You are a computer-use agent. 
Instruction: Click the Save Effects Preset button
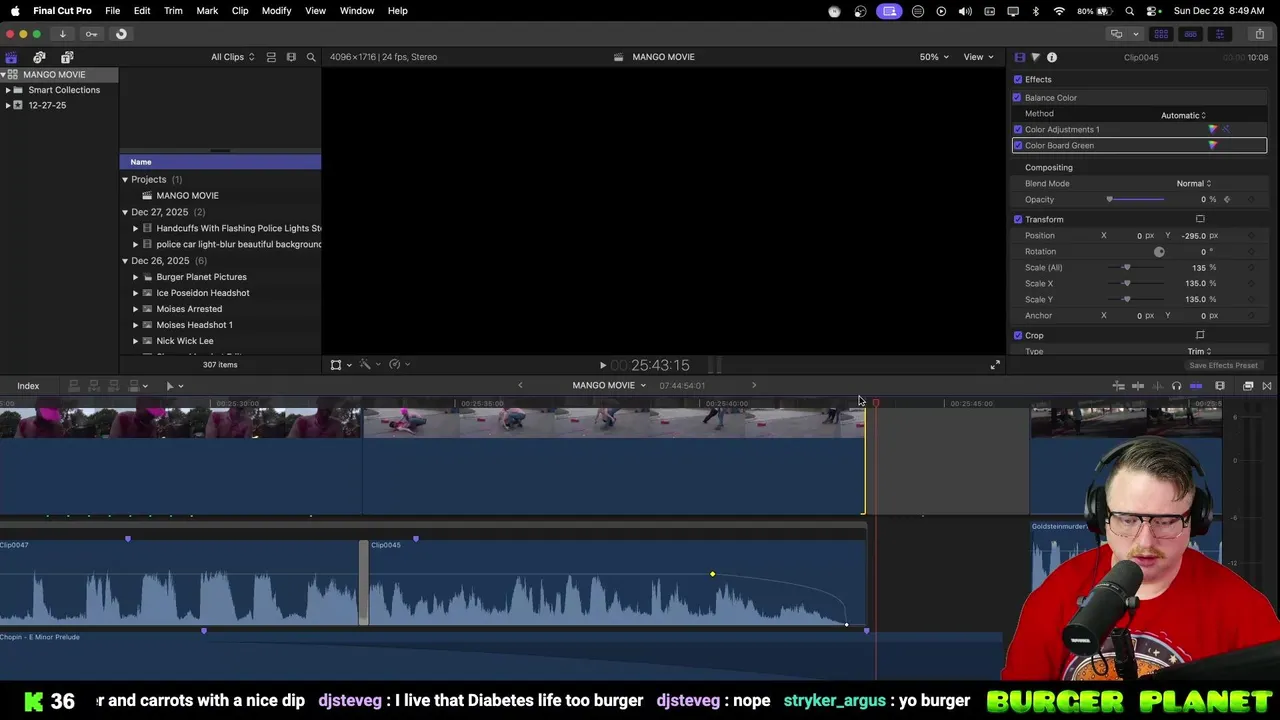(1223, 366)
